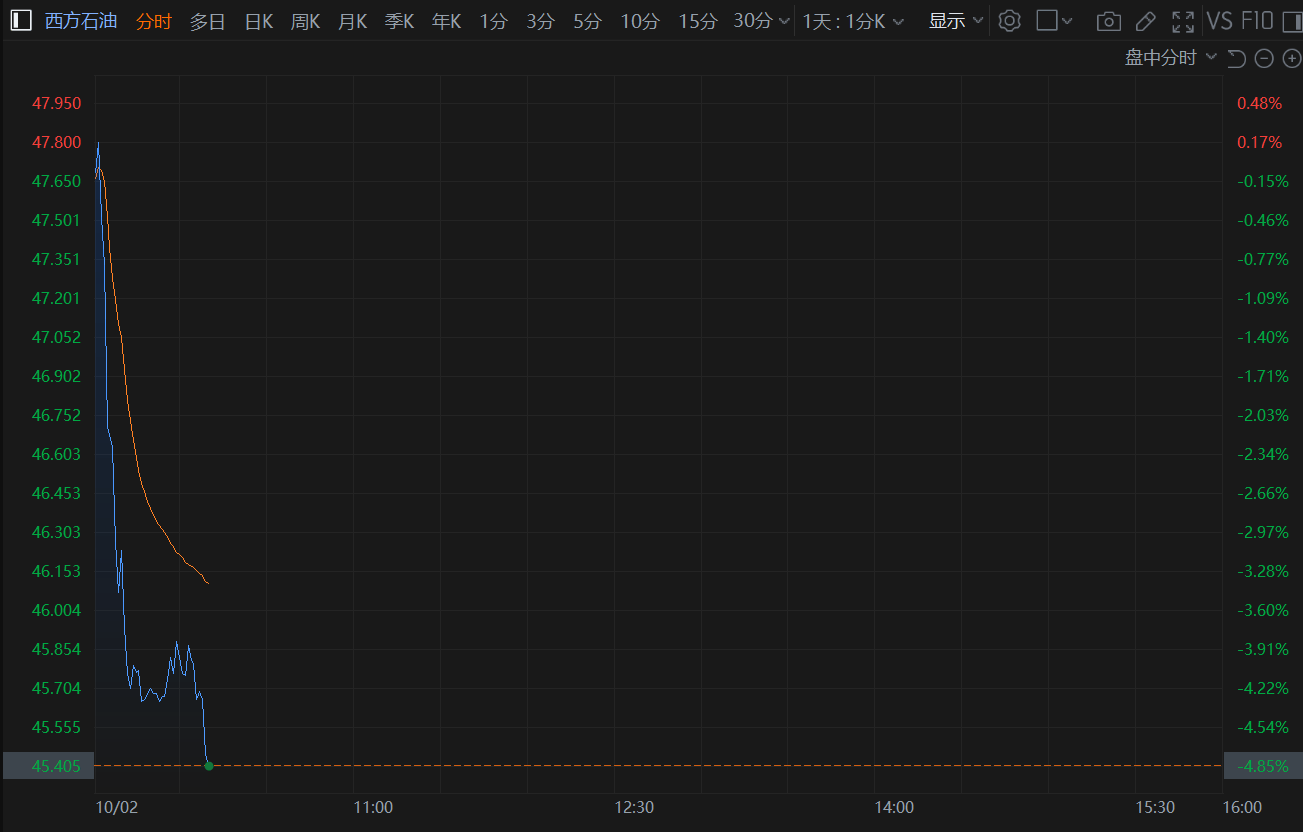Click the 西方石油 stock name
The height and width of the screenshot is (832, 1303).
(x=81, y=21)
